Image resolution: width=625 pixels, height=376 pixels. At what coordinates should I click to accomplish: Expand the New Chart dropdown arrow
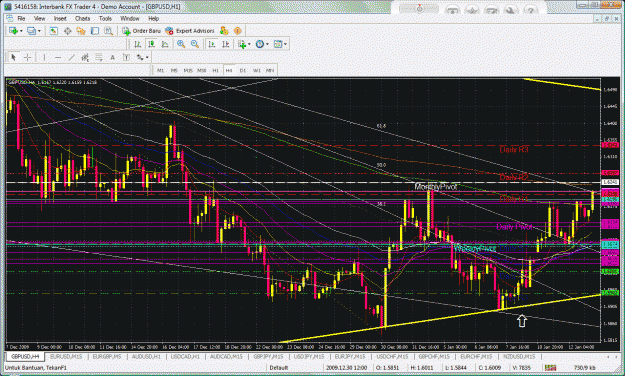[21, 31]
